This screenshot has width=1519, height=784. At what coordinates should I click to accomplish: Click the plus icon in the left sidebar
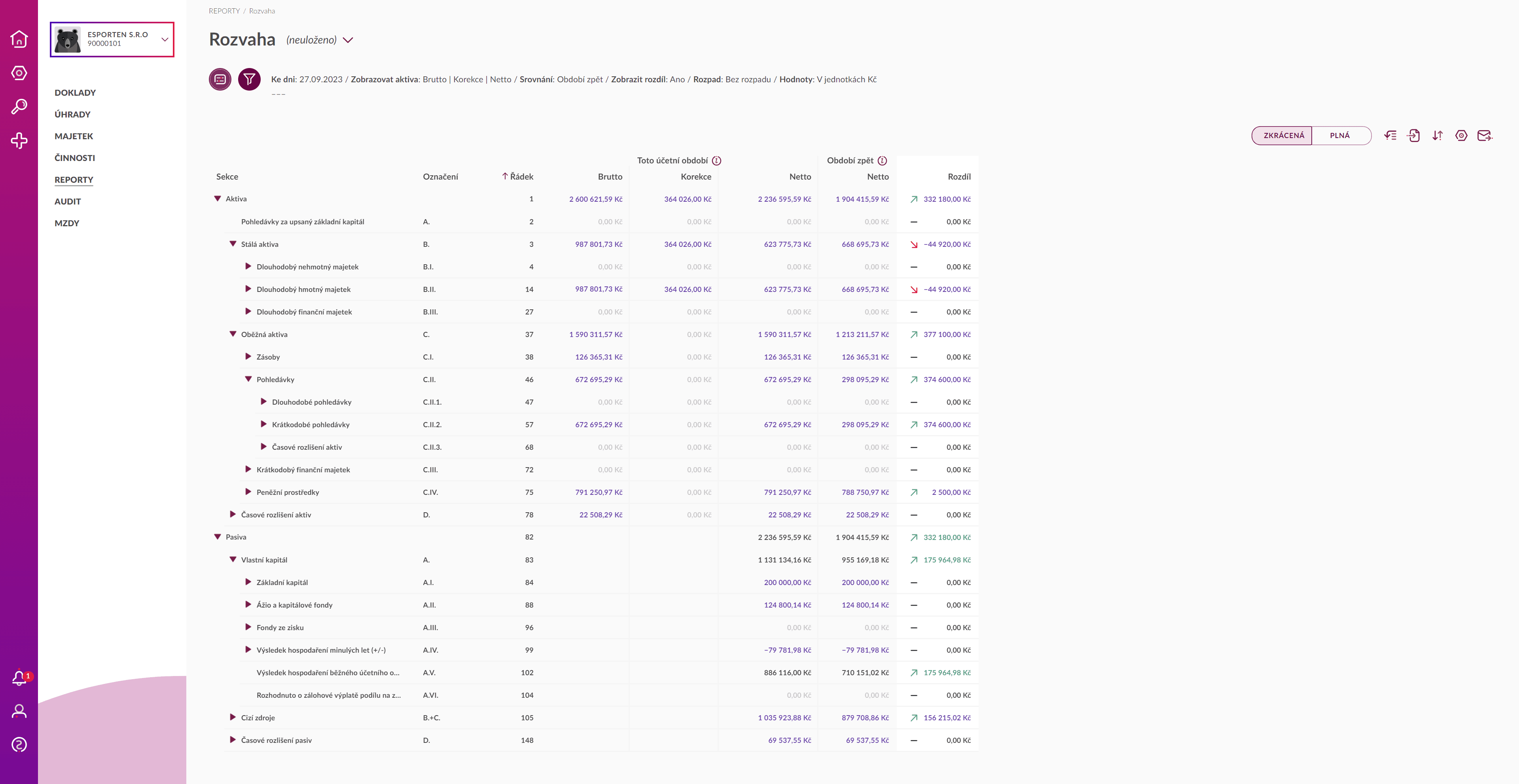click(19, 140)
